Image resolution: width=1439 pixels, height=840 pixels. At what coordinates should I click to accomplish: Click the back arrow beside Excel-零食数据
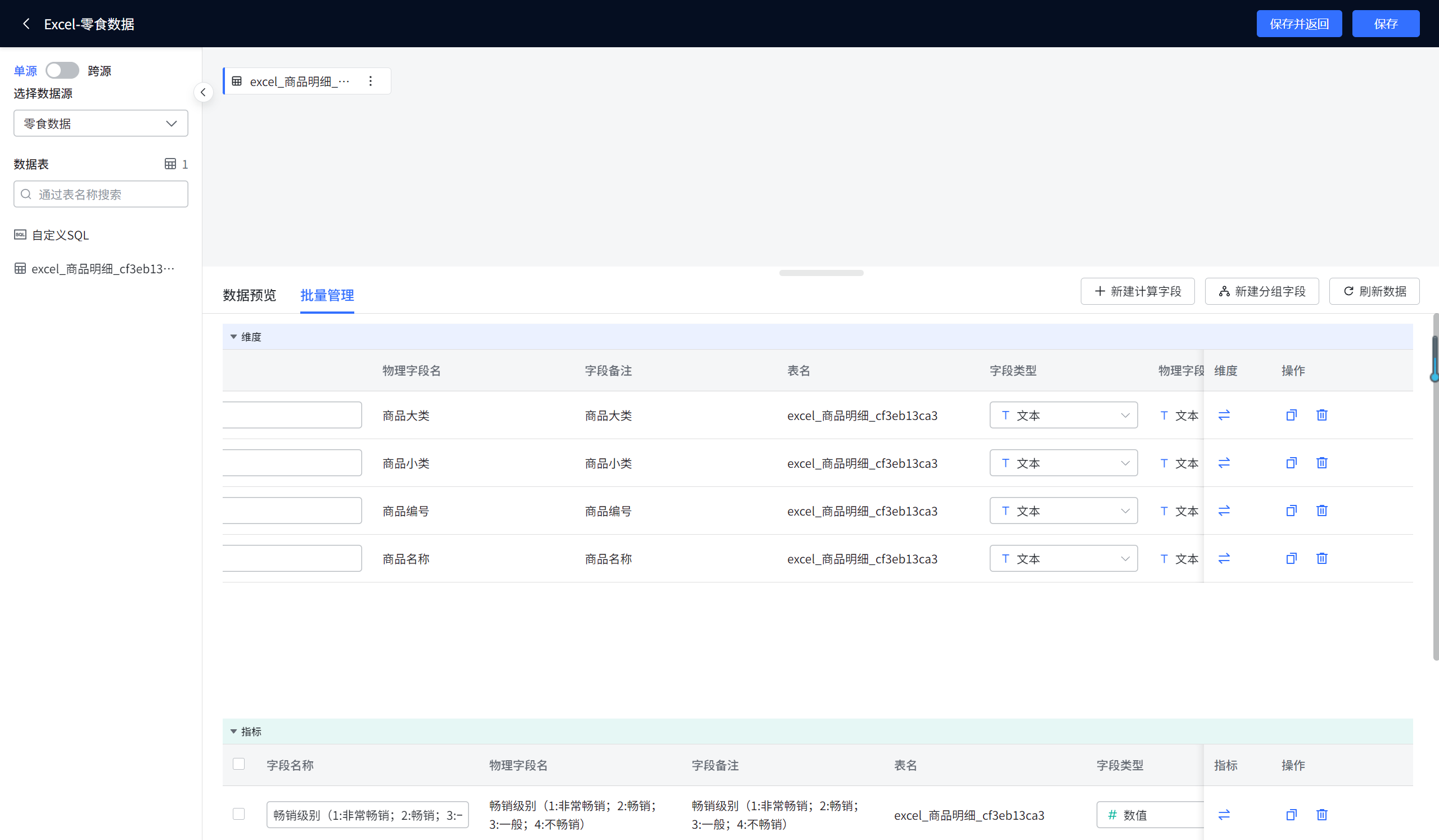pos(26,24)
